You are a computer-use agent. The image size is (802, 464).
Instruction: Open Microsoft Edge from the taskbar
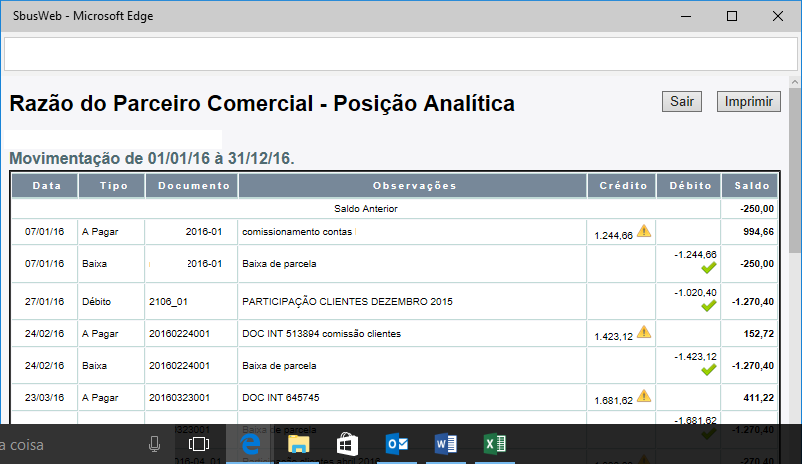pos(251,443)
